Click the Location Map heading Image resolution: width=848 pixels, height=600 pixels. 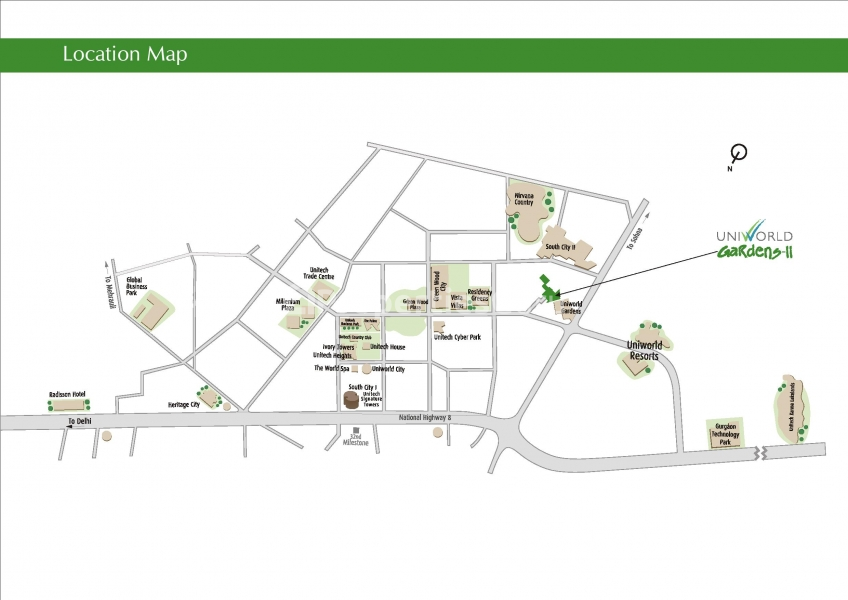[x=125, y=54]
